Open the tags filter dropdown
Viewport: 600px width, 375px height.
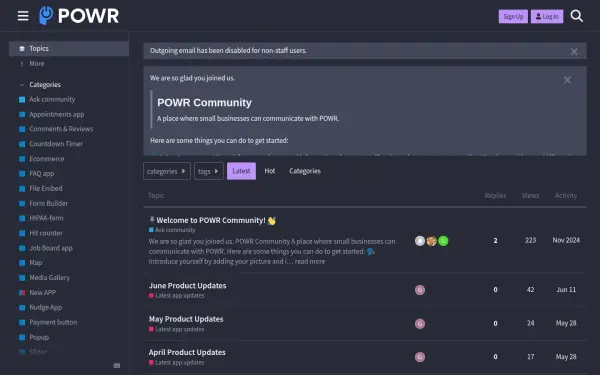pyautogui.click(x=209, y=171)
